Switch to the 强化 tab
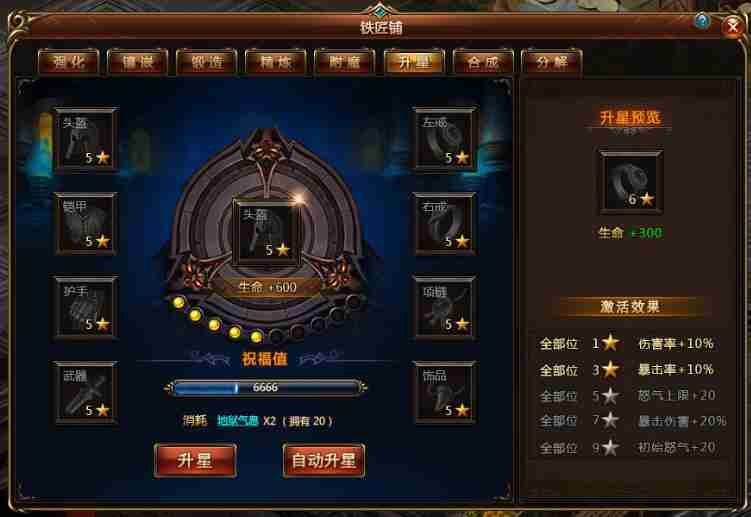This screenshot has height=517, width=751. click(68, 62)
